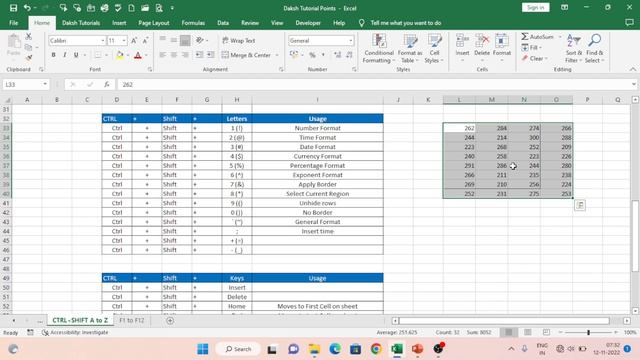Add a new sheet with plus icon
This screenshot has width=640, height=360.
(x=170, y=321)
